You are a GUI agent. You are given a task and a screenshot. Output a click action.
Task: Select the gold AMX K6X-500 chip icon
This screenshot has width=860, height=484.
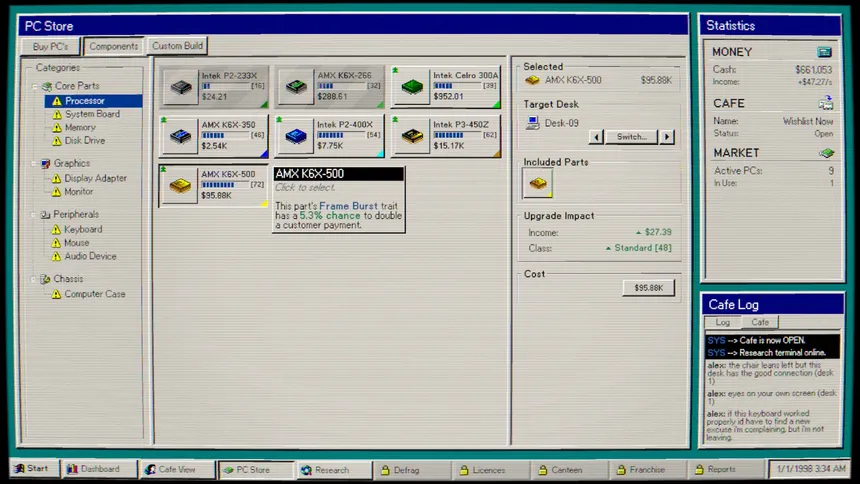pyautogui.click(x=180, y=185)
